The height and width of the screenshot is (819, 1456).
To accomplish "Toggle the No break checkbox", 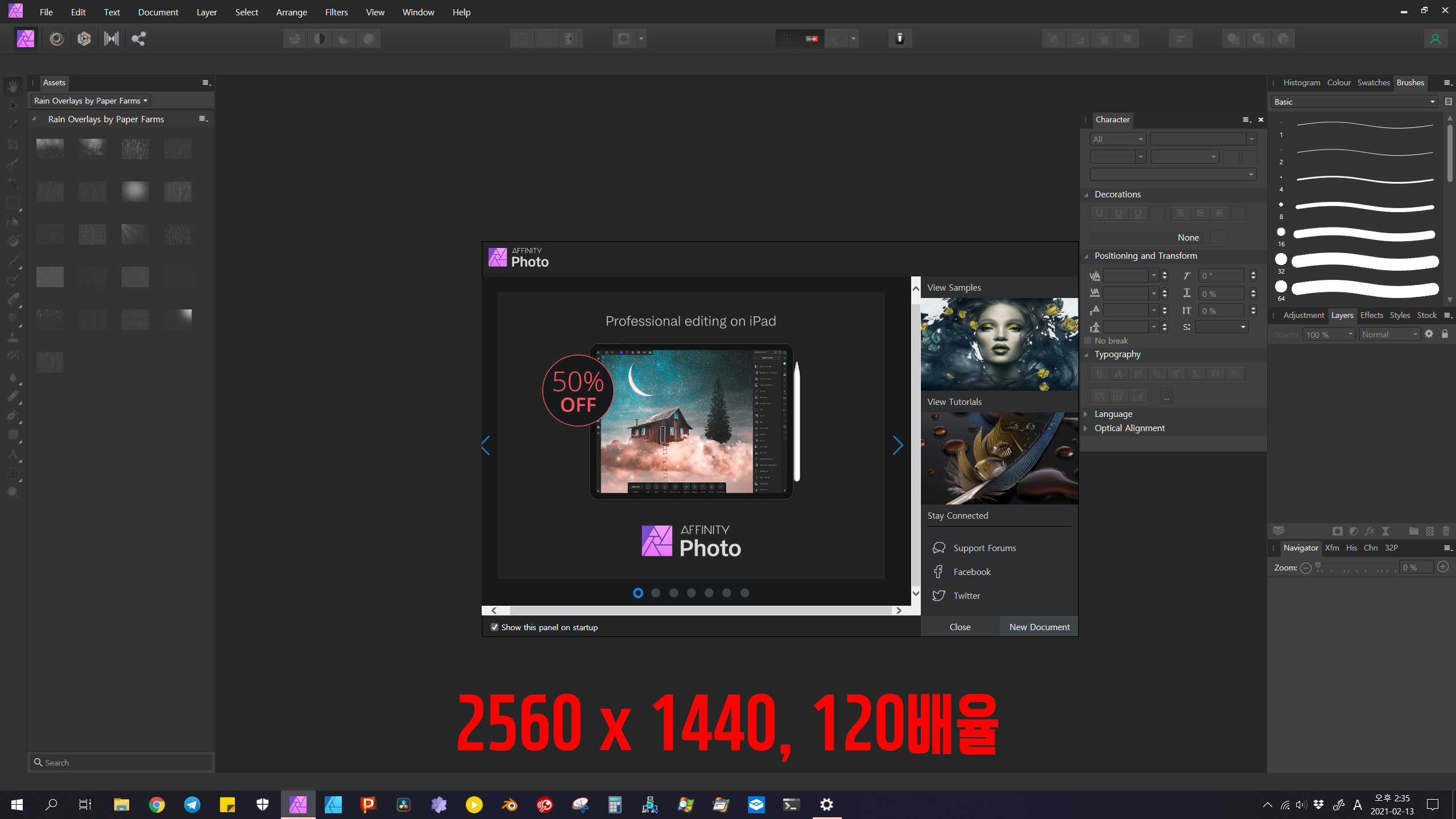I will click(1088, 341).
